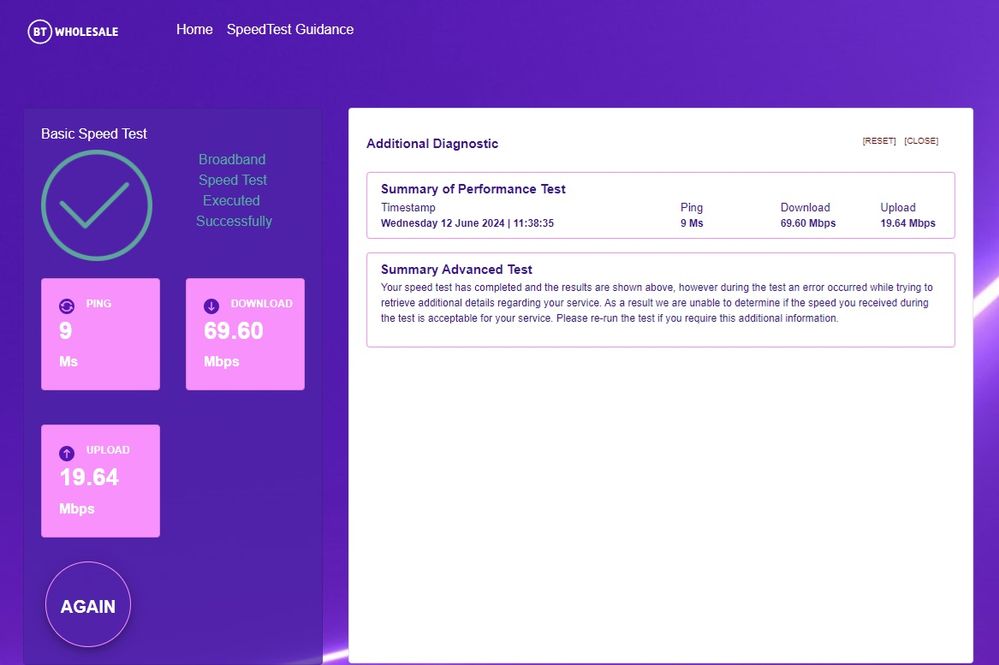Click the download arrow icon
Screen dimensions: 999x665
coord(211,306)
